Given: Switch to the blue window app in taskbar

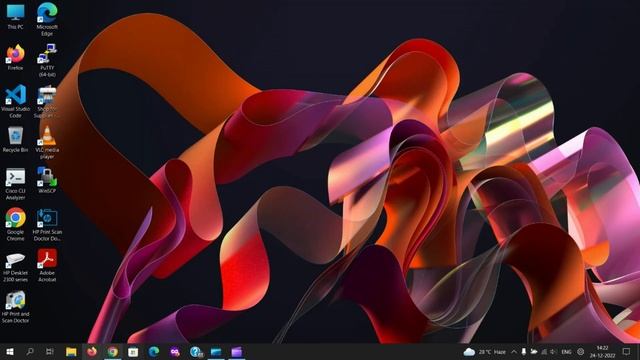Looking at the screenshot, I should pos(216,351).
